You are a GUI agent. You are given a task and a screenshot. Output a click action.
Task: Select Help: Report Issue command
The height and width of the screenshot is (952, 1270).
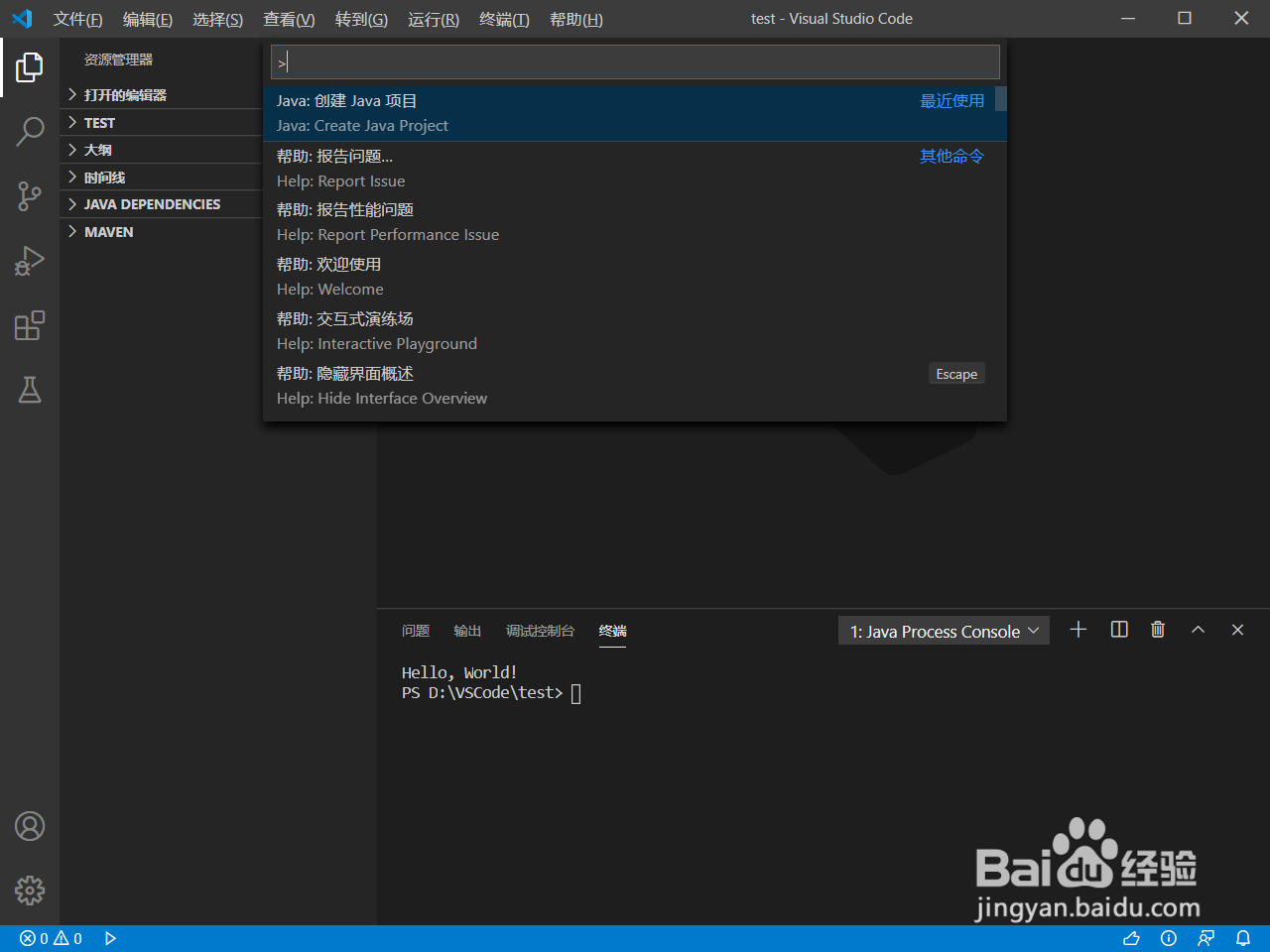(635, 169)
